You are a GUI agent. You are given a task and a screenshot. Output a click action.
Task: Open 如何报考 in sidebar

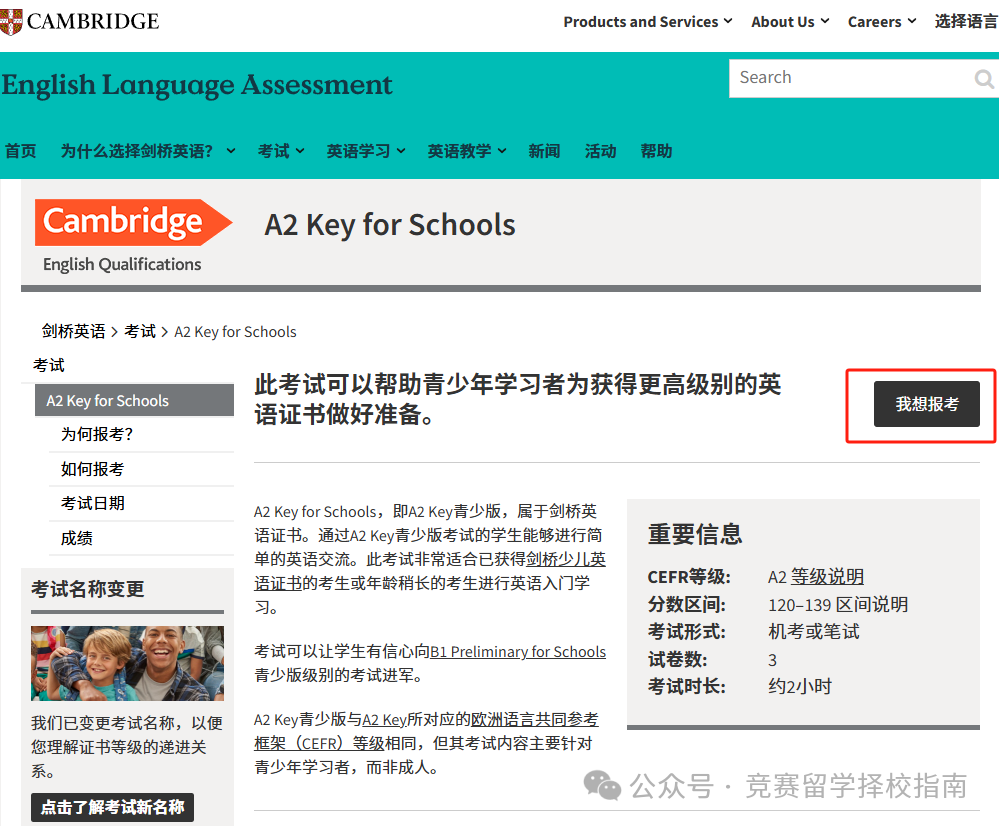coord(92,470)
